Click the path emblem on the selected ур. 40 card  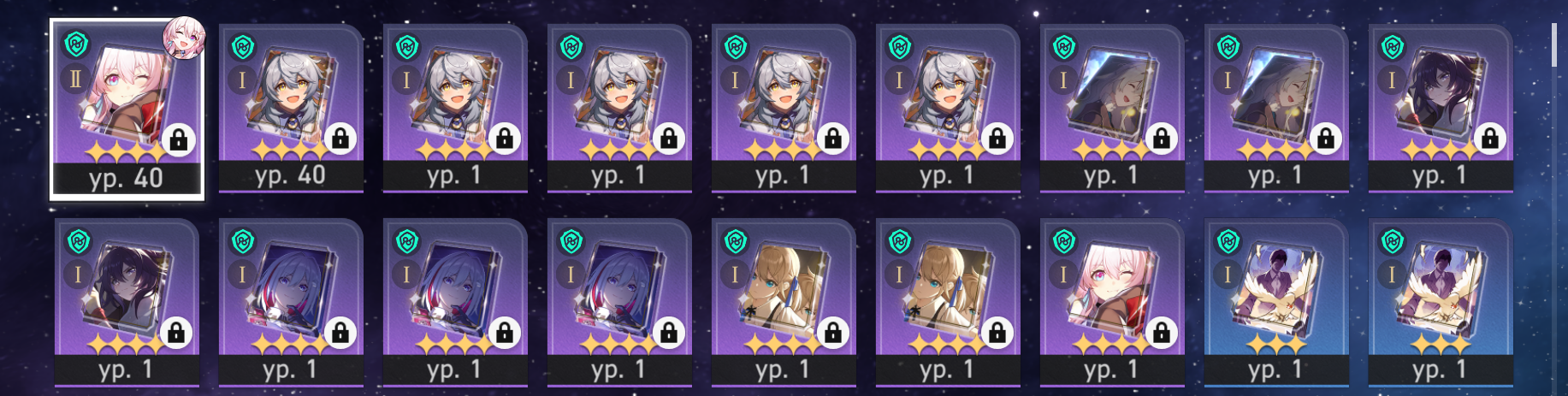tap(77, 44)
